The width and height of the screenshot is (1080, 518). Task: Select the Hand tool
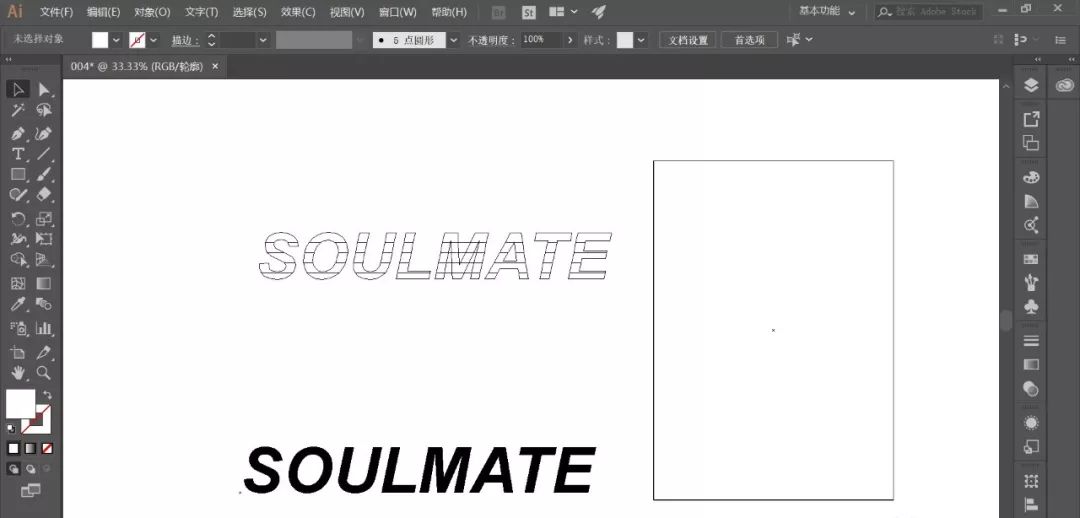[18, 373]
